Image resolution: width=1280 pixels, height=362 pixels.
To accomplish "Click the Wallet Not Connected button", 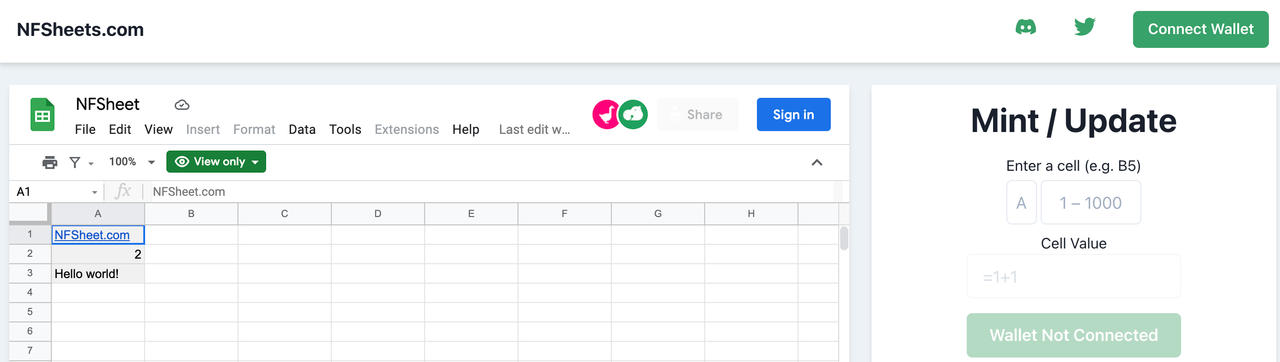I will pos(1073,335).
